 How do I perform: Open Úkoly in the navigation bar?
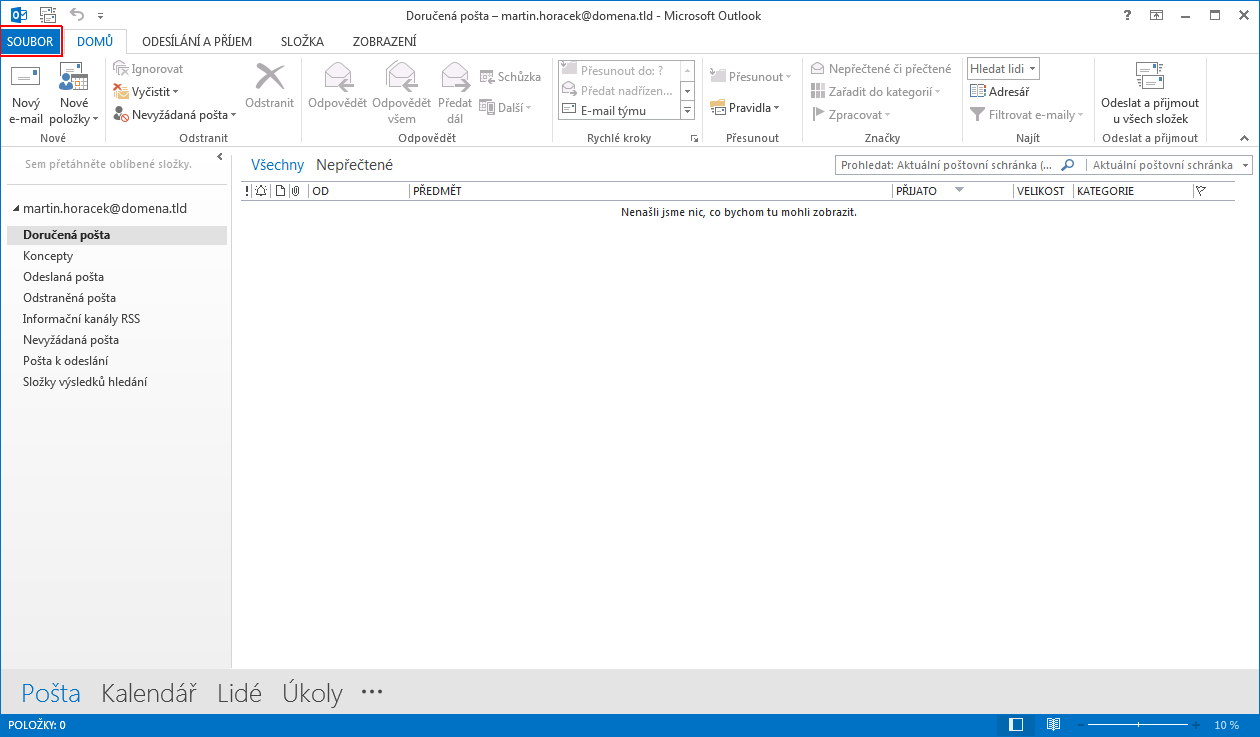pyautogui.click(x=312, y=693)
